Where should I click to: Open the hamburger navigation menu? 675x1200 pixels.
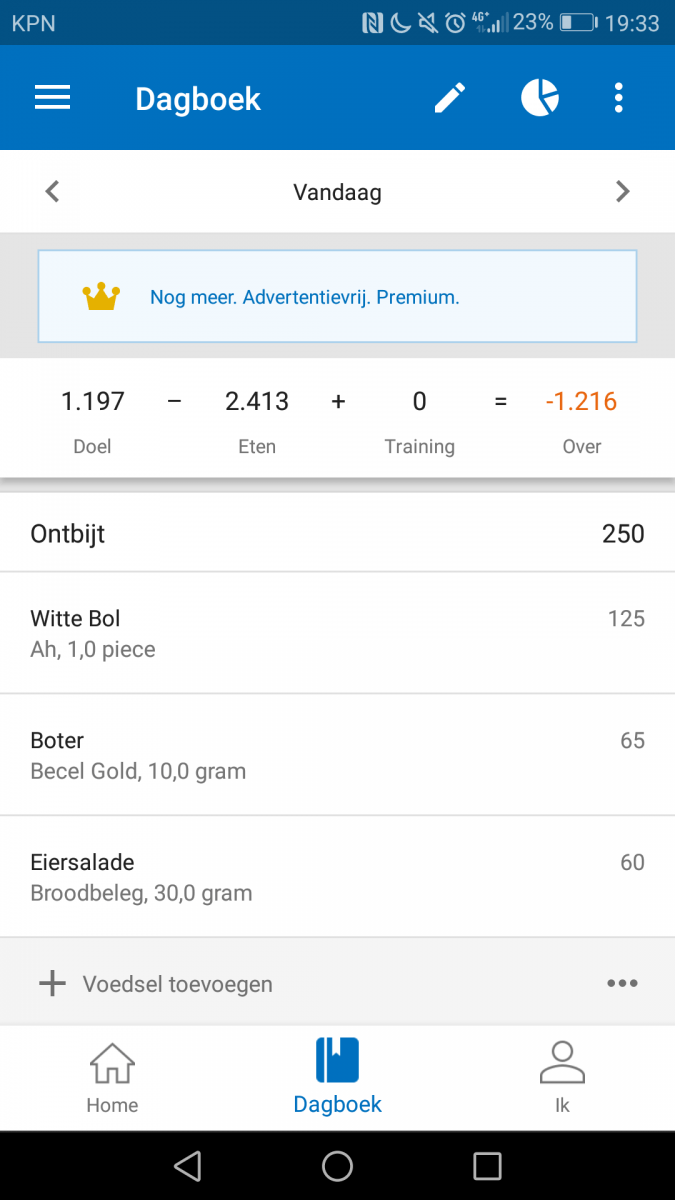tap(52, 98)
